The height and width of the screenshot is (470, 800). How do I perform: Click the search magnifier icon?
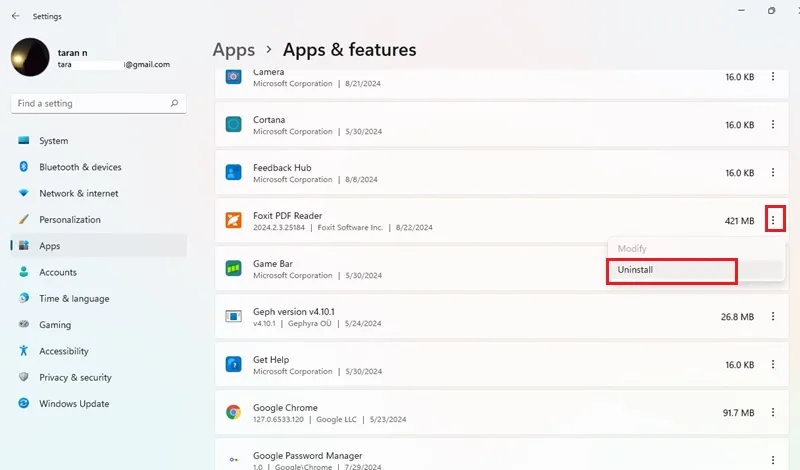tap(174, 103)
